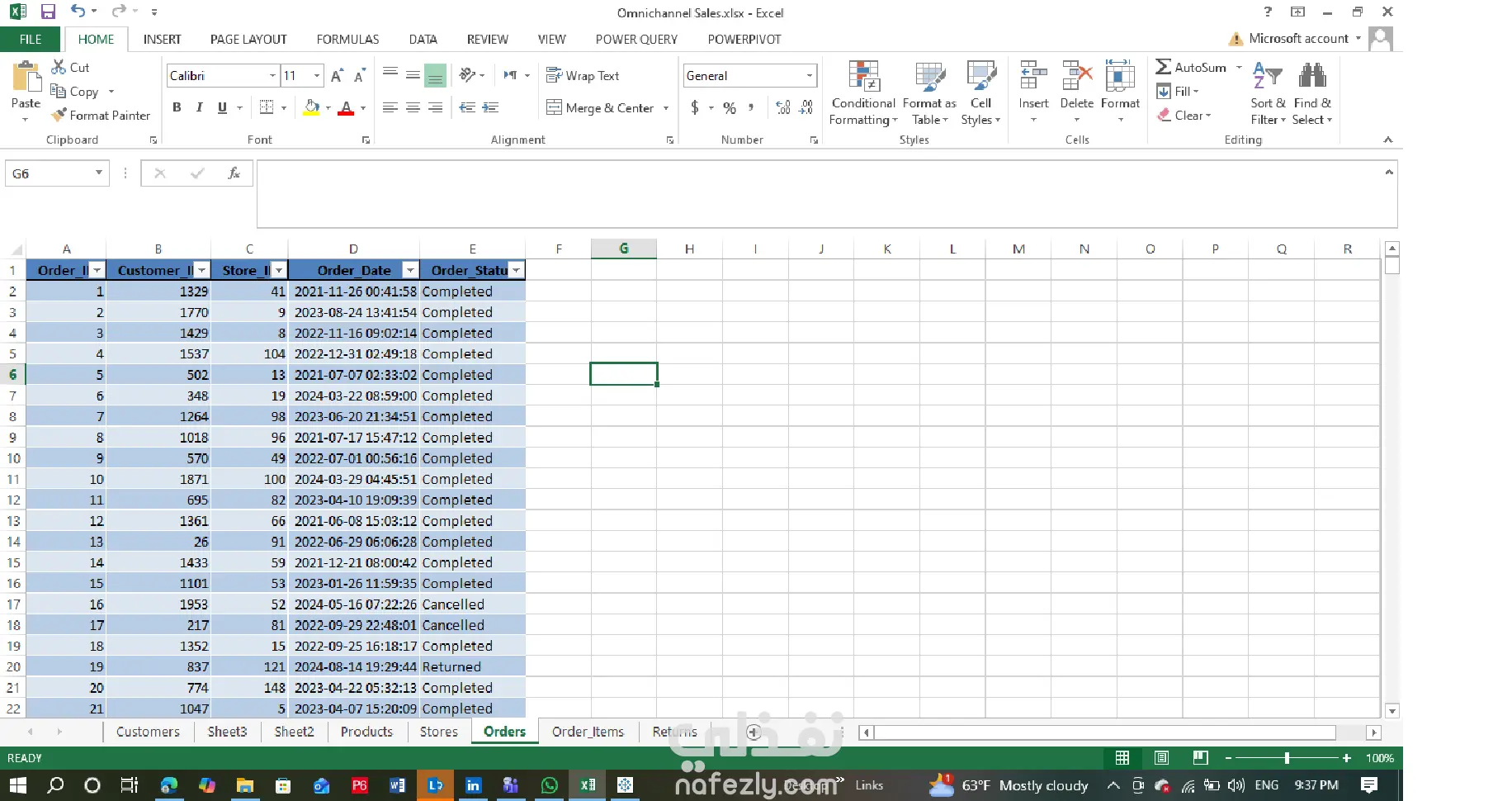Screen dimensions: 1512x801
Task: Increase the cell indent
Action: click(490, 108)
